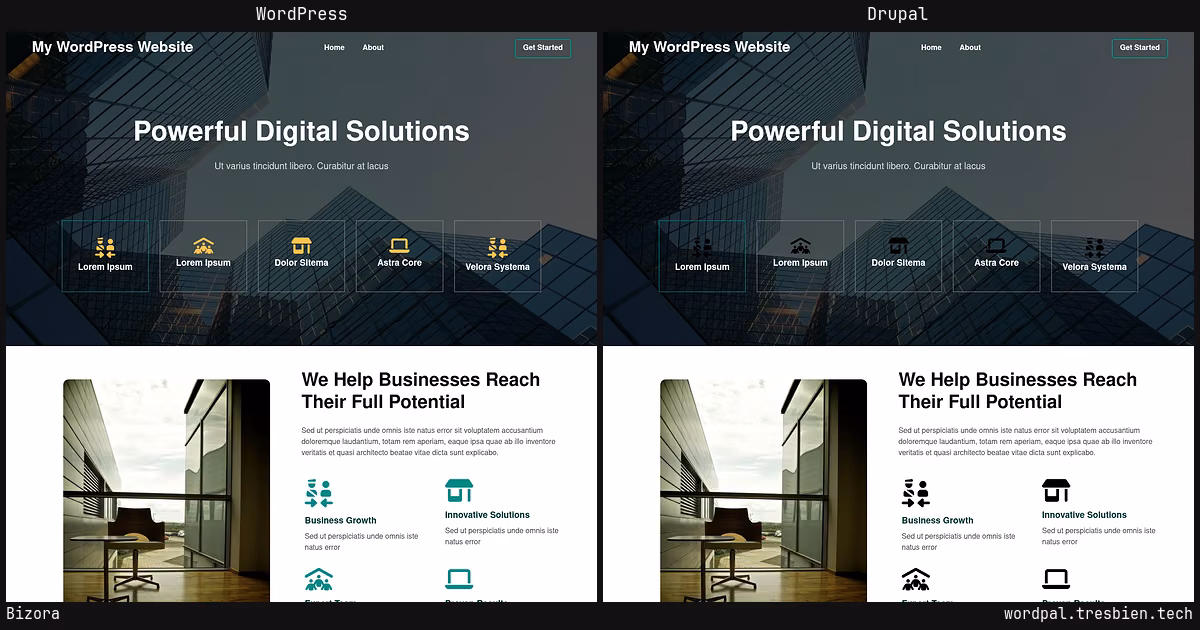Image resolution: width=1200 pixels, height=630 pixels.
Task: Select the Dolor Sitema label in WordPress panel
Action: click(x=301, y=263)
